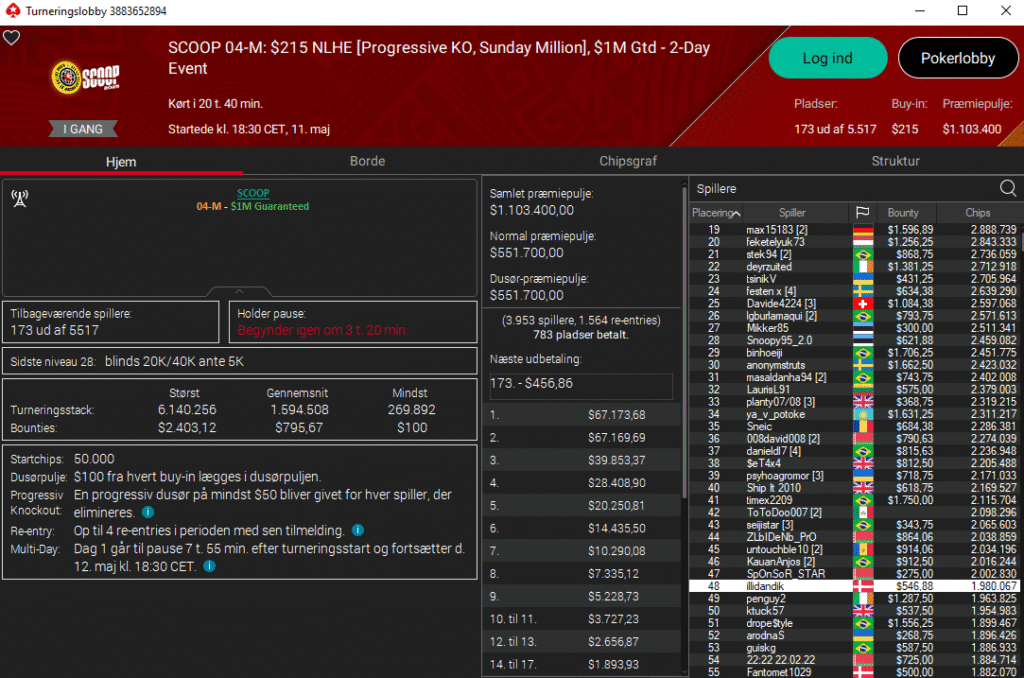Screen dimensions: 1024x678
Task: Select player penguy2
Action: click(854, 598)
